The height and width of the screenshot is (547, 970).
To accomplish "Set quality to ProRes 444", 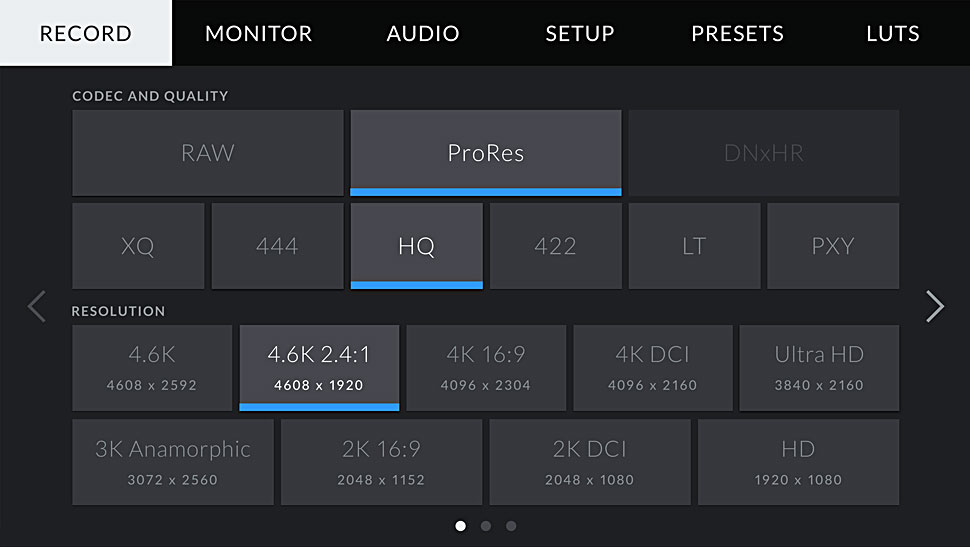I will [x=277, y=246].
